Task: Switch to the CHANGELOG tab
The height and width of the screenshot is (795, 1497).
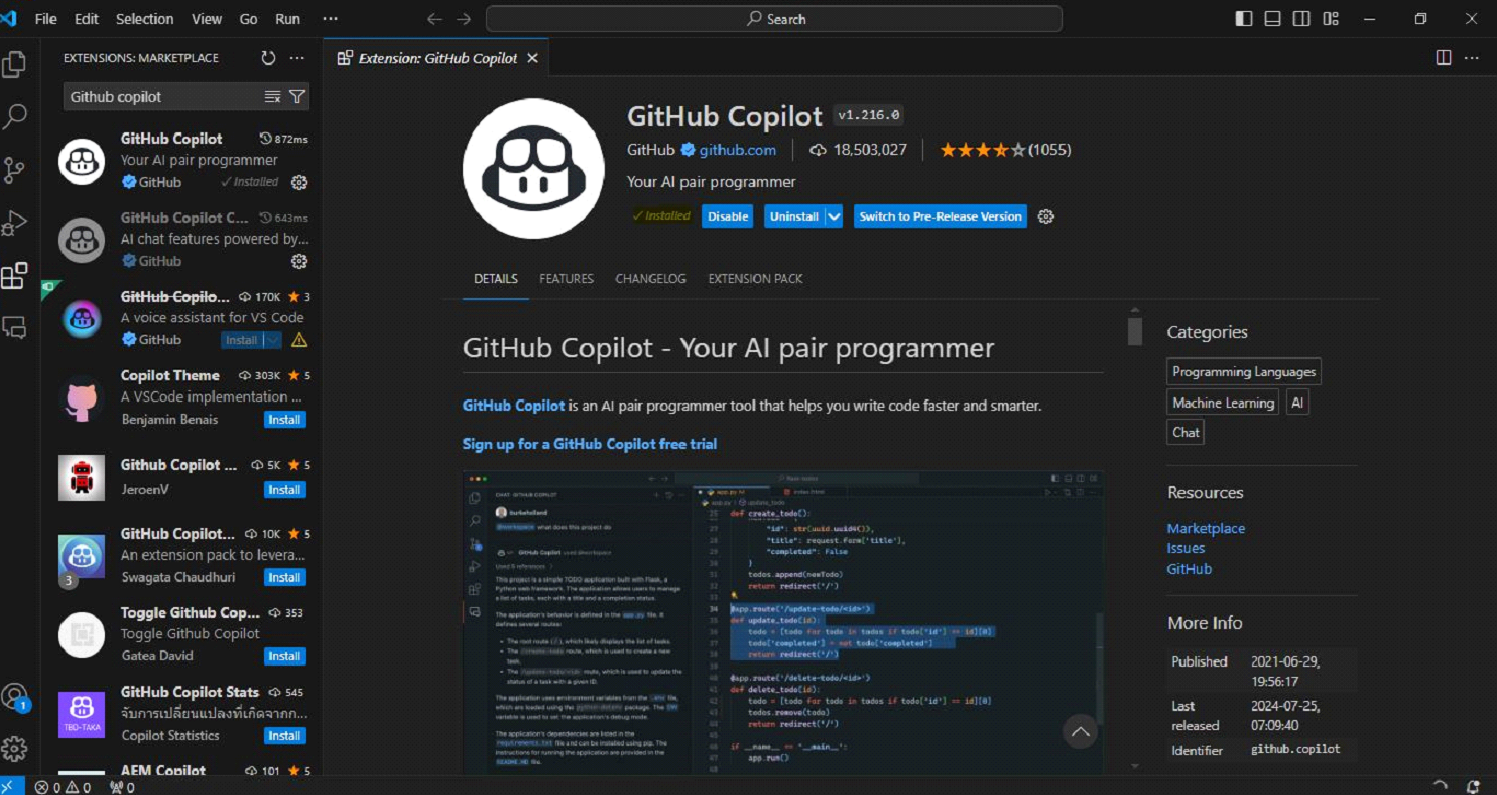Action: pos(650,279)
